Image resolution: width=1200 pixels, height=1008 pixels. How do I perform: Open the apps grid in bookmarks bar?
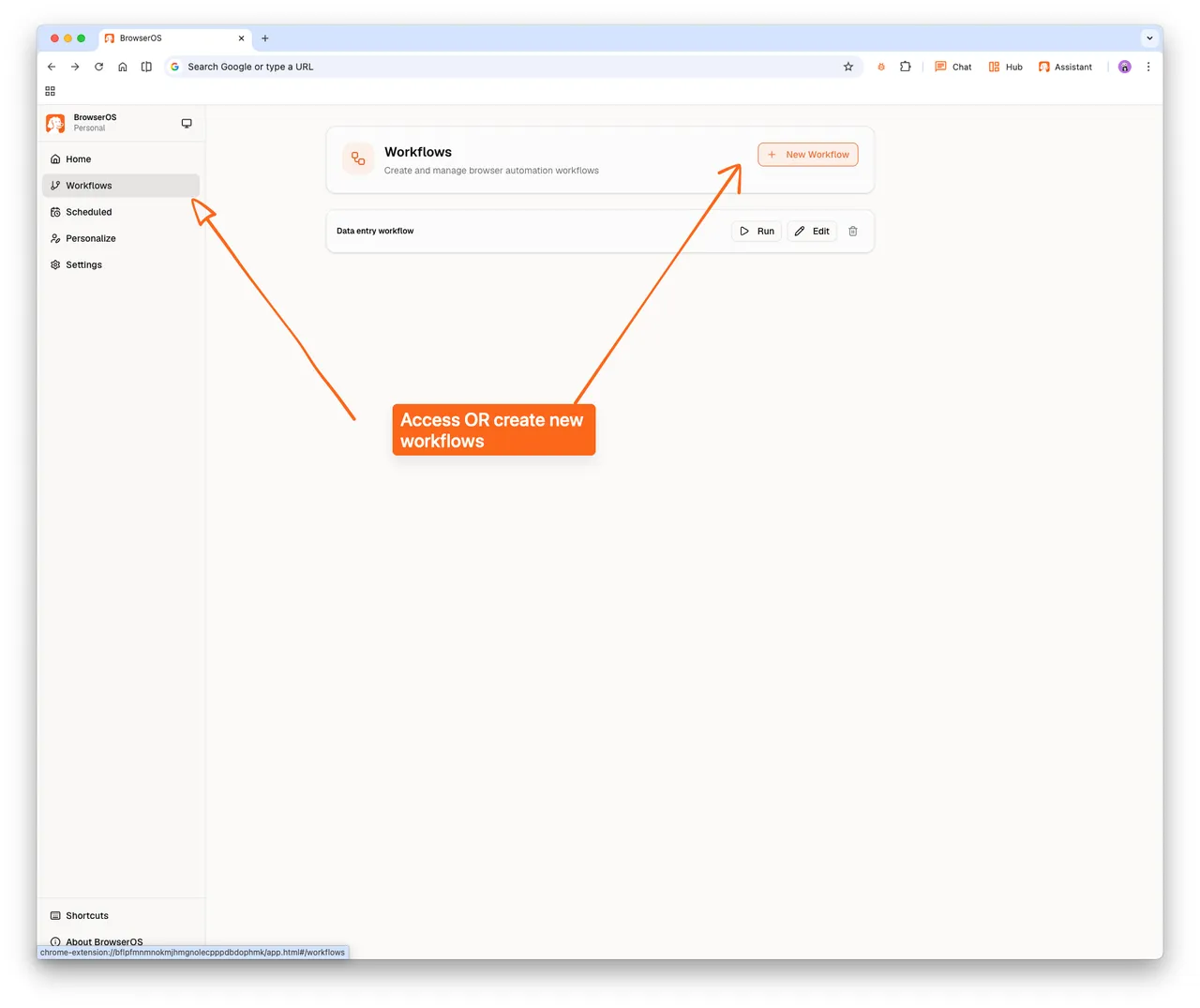coord(51,91)
